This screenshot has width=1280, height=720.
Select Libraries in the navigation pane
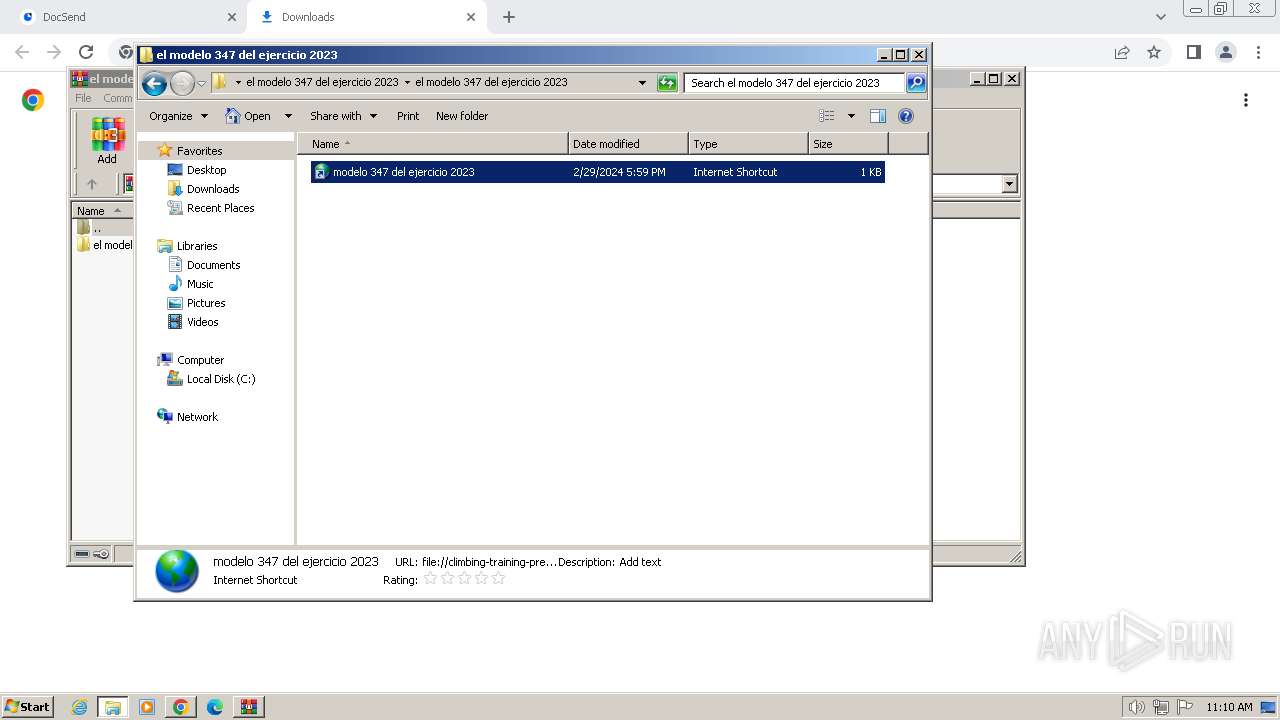point(196,246)
